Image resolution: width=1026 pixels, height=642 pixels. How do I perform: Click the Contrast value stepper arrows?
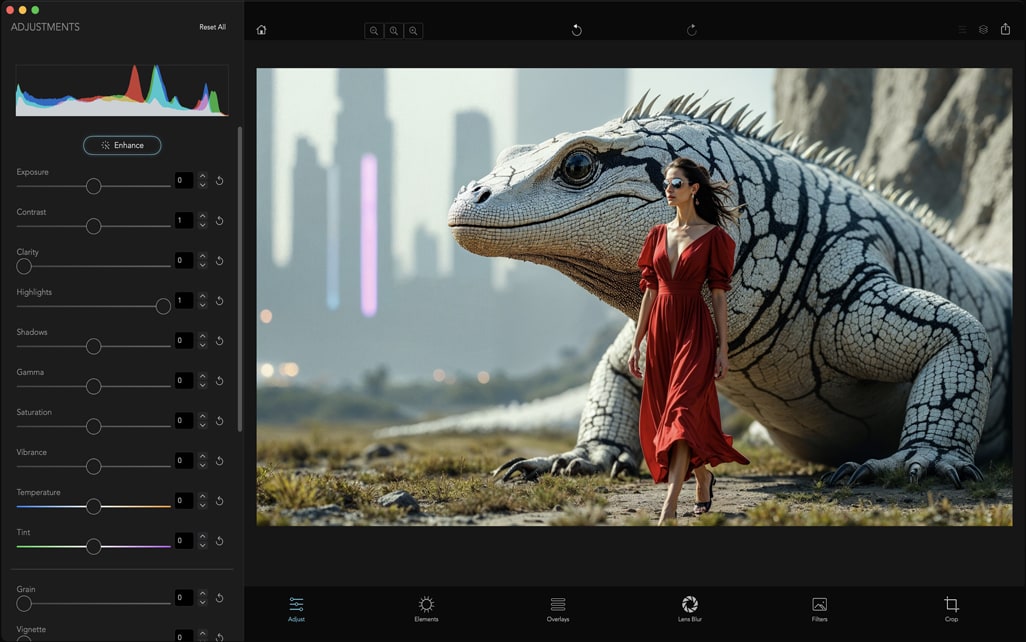tap(202, 221)
